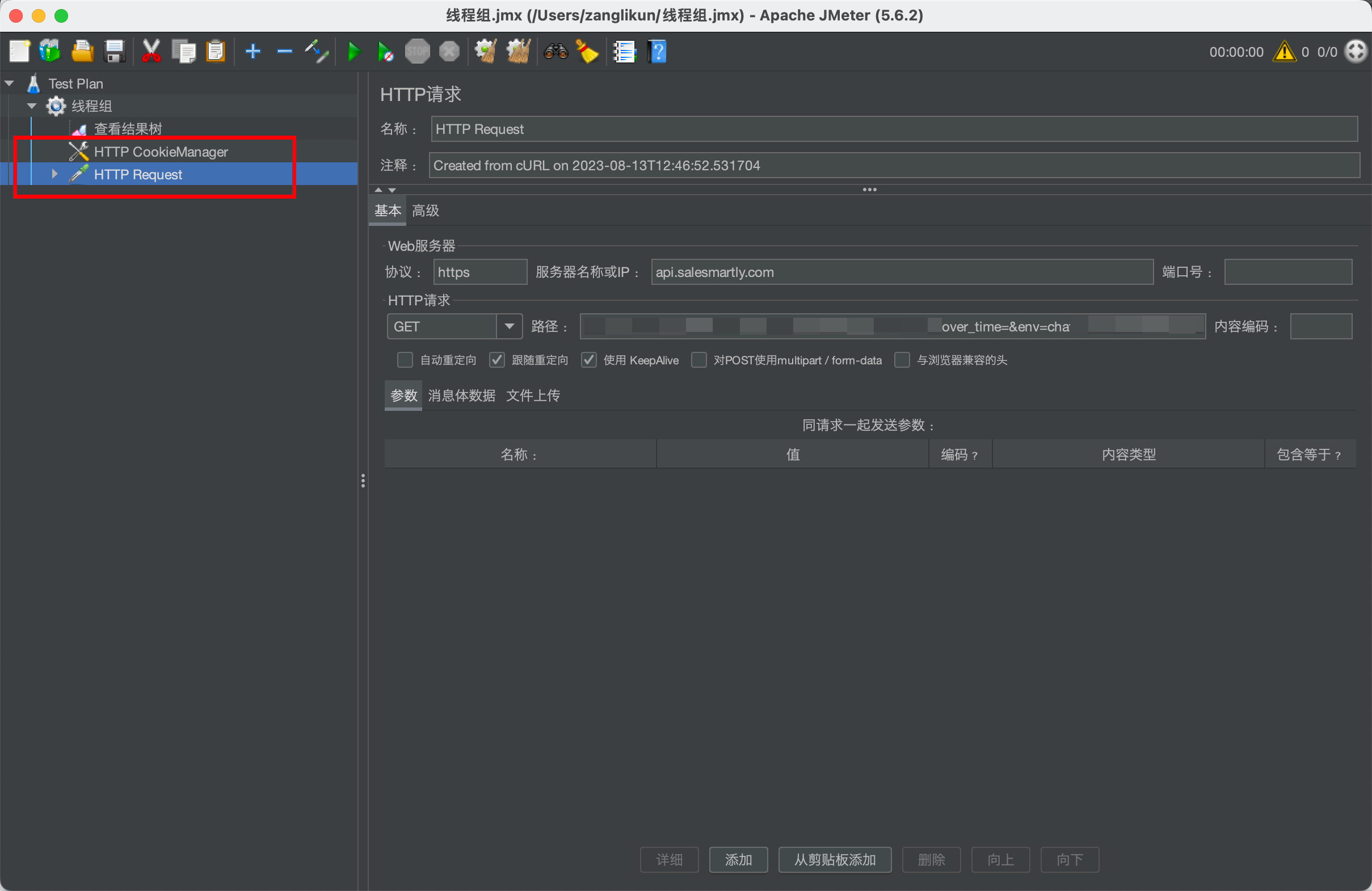Click the Save test plan floppy icon

115,52
